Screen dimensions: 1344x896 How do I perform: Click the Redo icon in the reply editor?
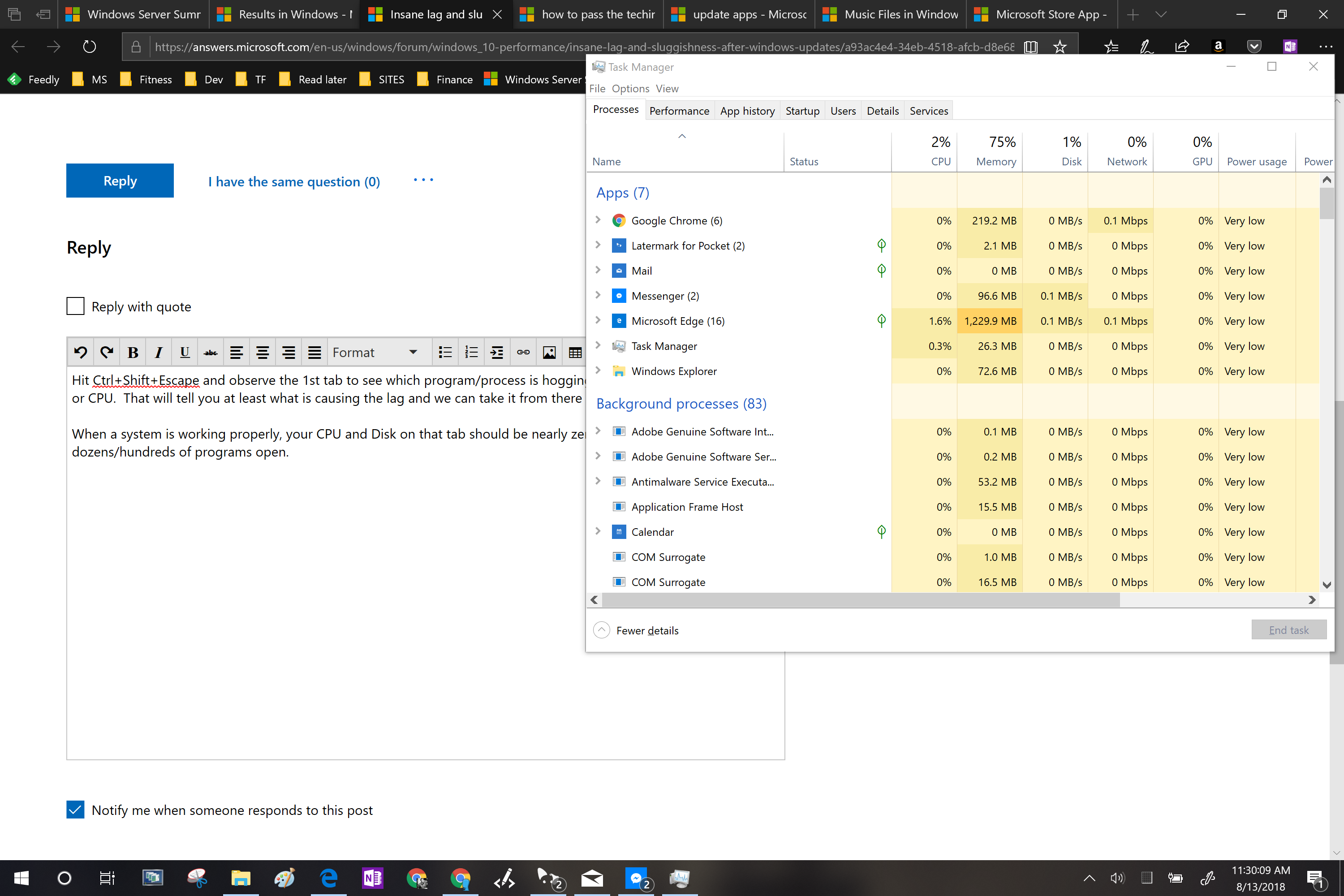coord(107,352)
